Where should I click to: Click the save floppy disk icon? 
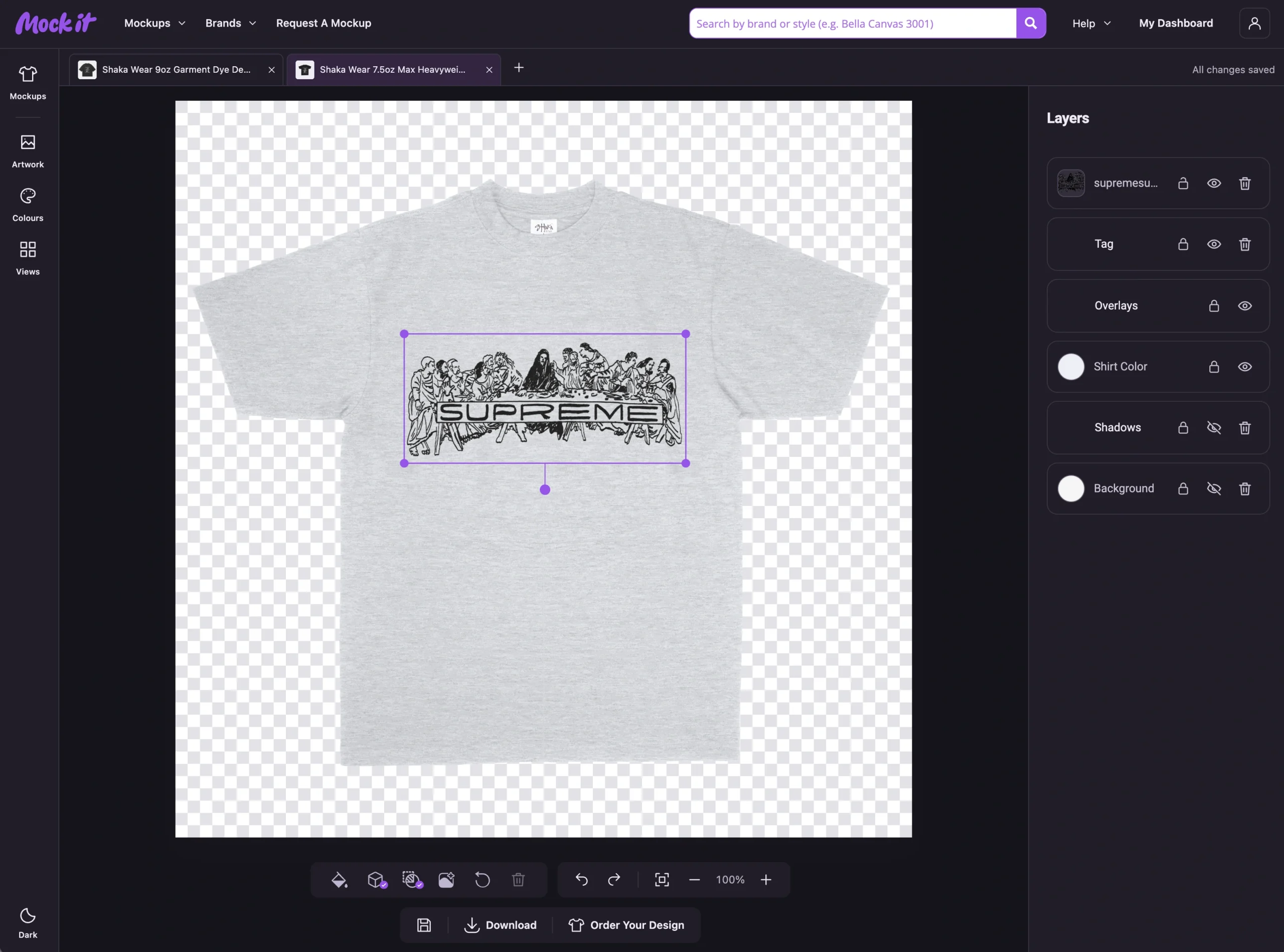(x=424, y=925)
